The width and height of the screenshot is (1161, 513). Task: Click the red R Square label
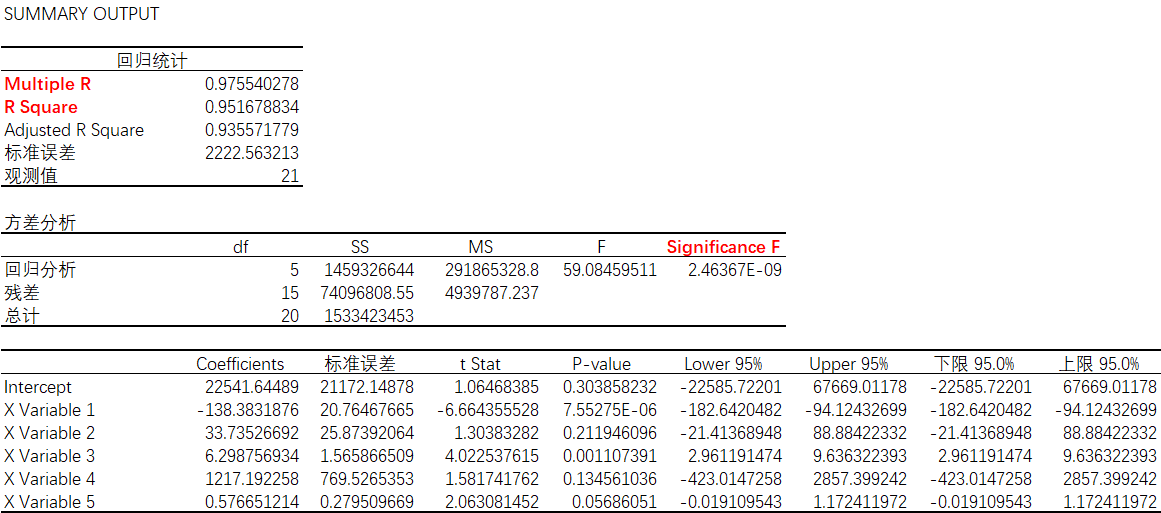41,107
